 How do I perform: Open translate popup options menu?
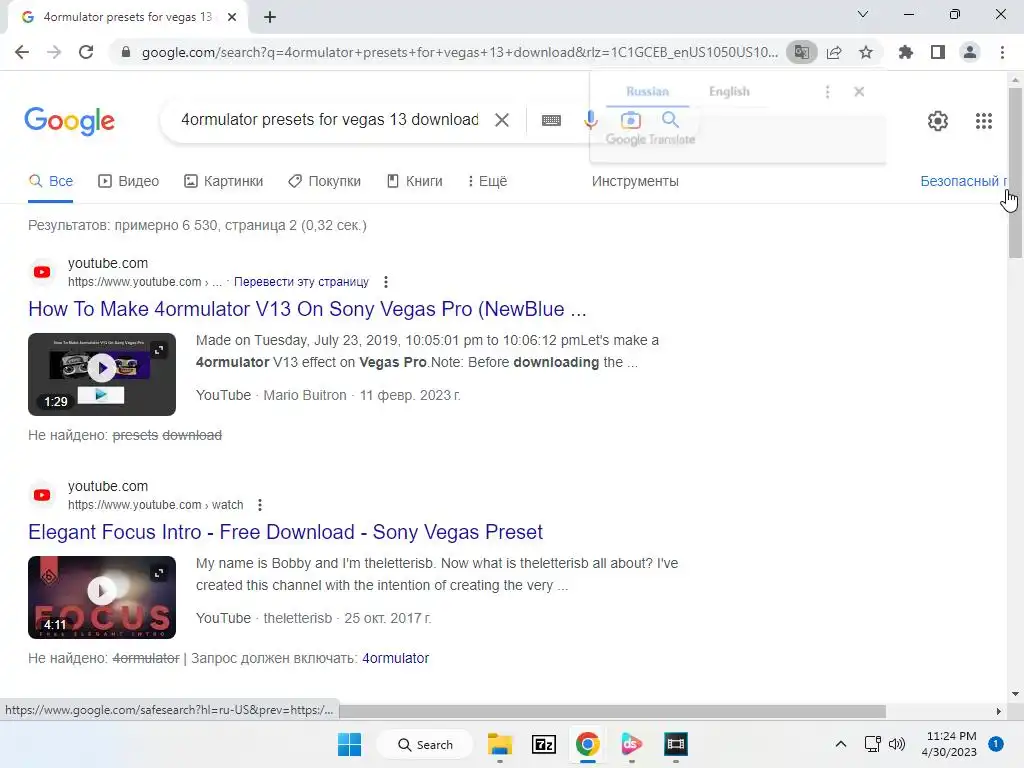pyautogui.click(x=827, y=92)
